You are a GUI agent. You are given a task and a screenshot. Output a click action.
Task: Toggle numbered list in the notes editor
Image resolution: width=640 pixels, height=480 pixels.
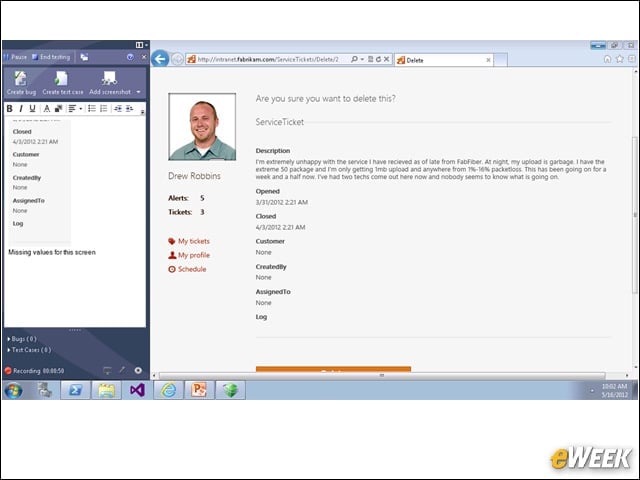coord(104,109)
